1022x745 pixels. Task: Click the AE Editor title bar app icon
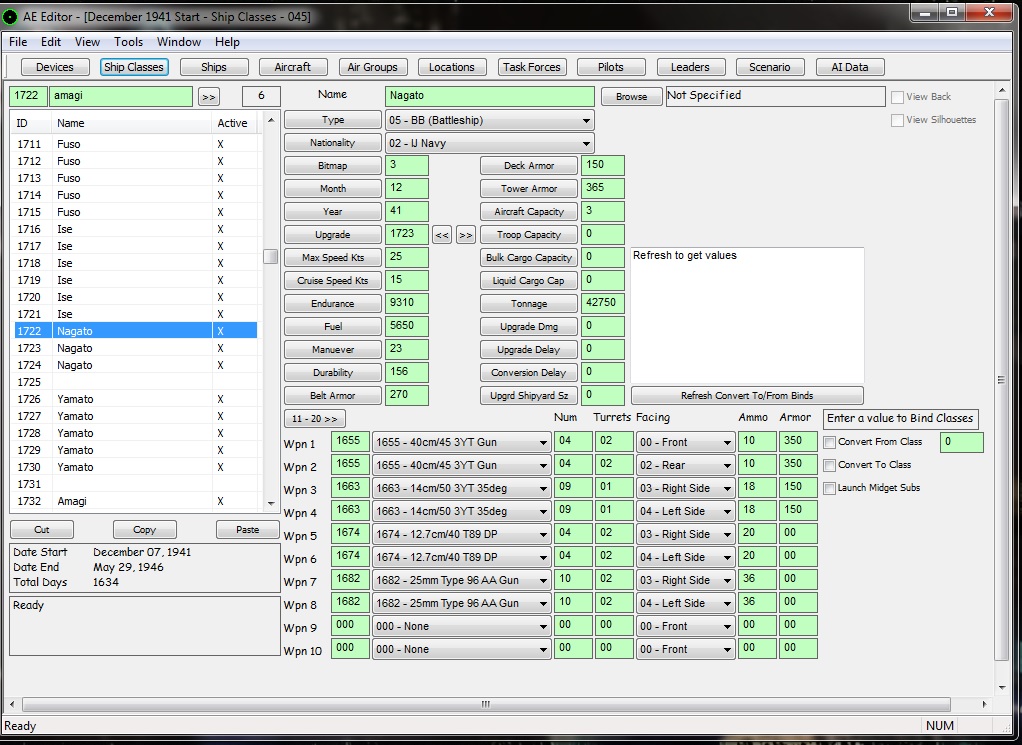coord(11,17)
